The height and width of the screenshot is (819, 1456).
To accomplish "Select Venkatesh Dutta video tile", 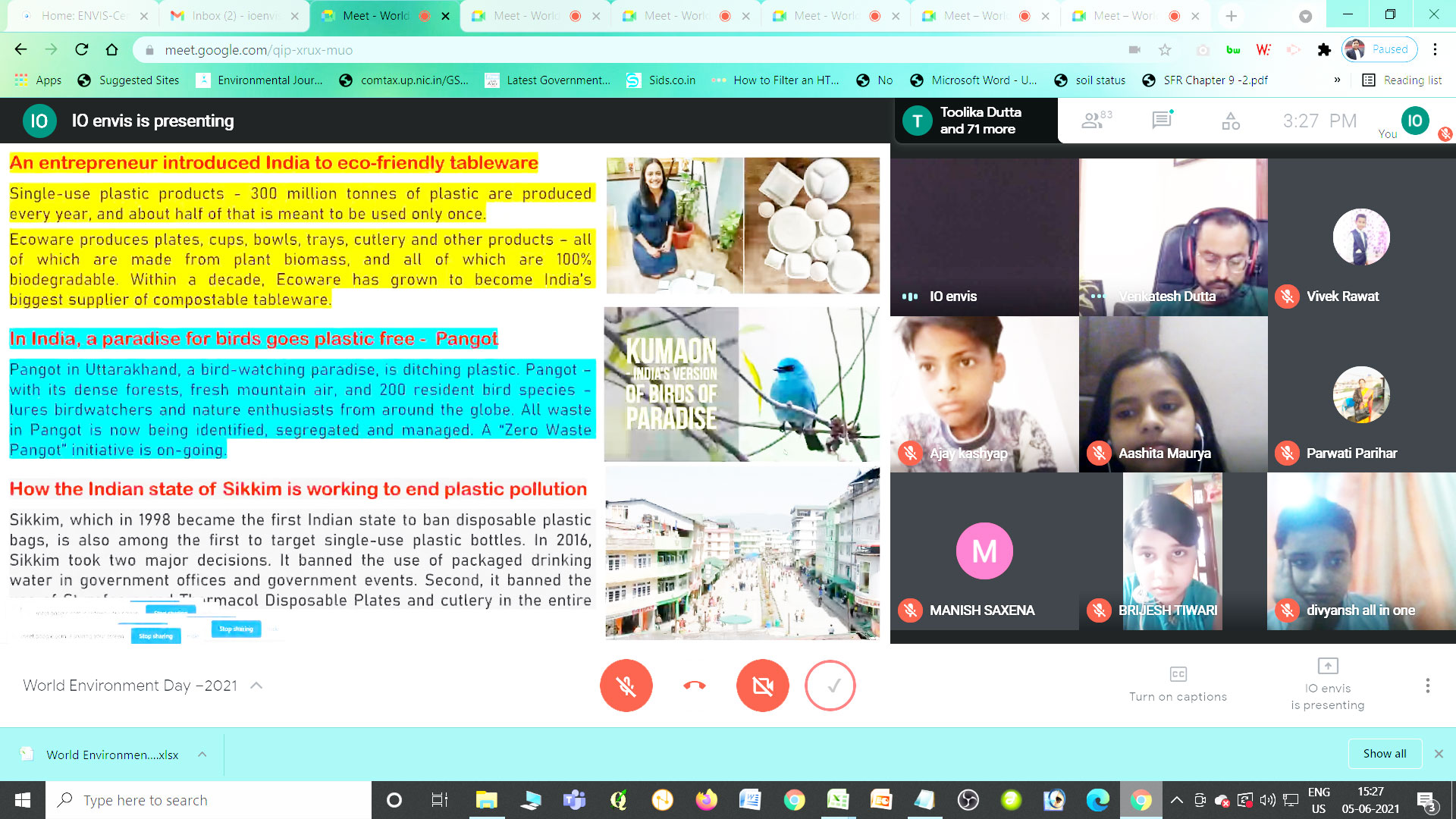I will coord(1173,237).
